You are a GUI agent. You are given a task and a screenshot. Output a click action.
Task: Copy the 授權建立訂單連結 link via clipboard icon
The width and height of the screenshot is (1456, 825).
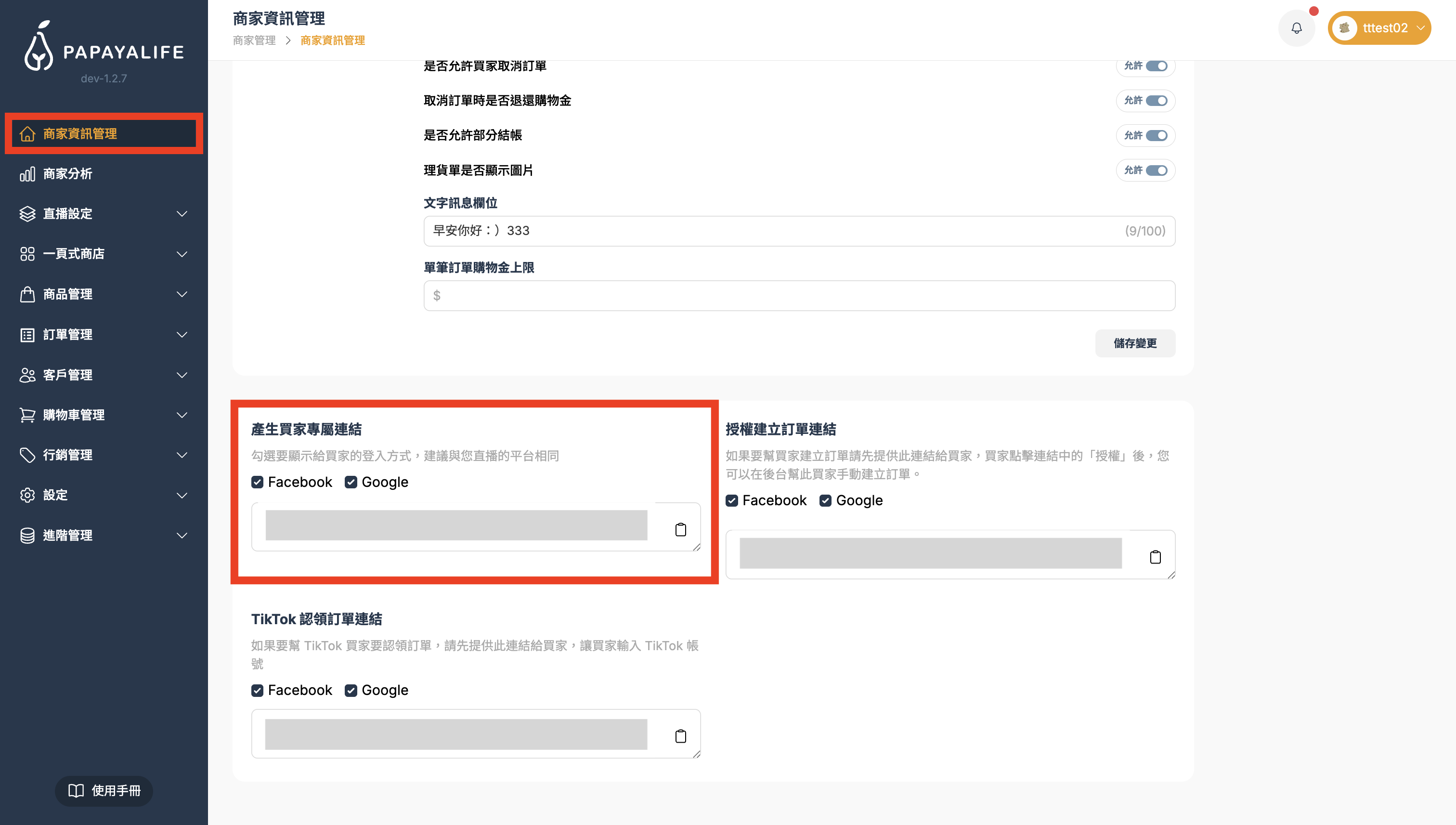1155,557
